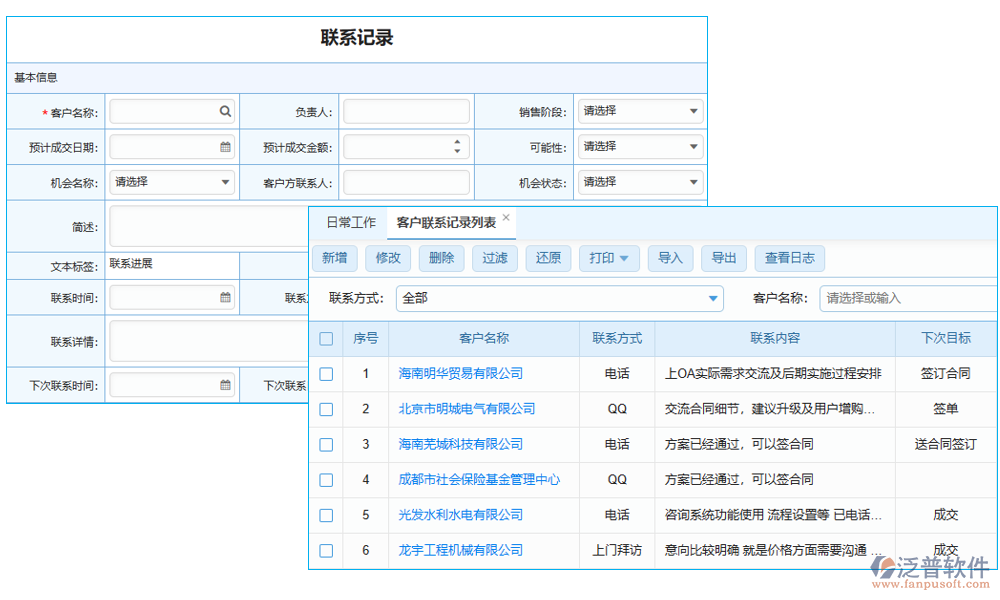This screenshot has height=600, width=1000.
Task: Click the 泛普软件 logo at bottom right
Action: point(931,567)
